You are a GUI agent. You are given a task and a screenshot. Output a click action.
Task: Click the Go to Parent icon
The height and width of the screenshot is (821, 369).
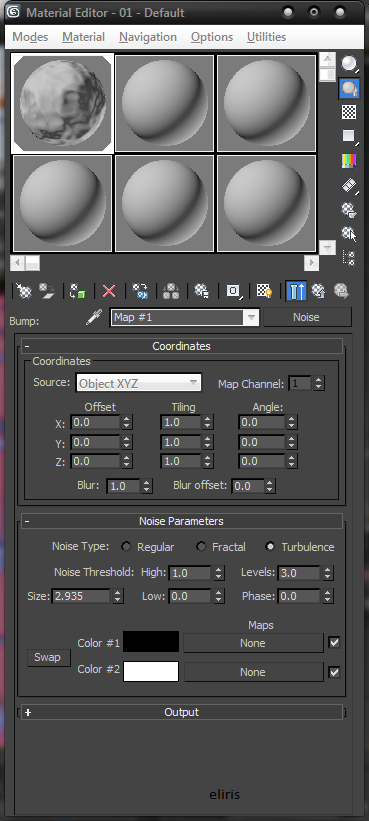[319, 291]
